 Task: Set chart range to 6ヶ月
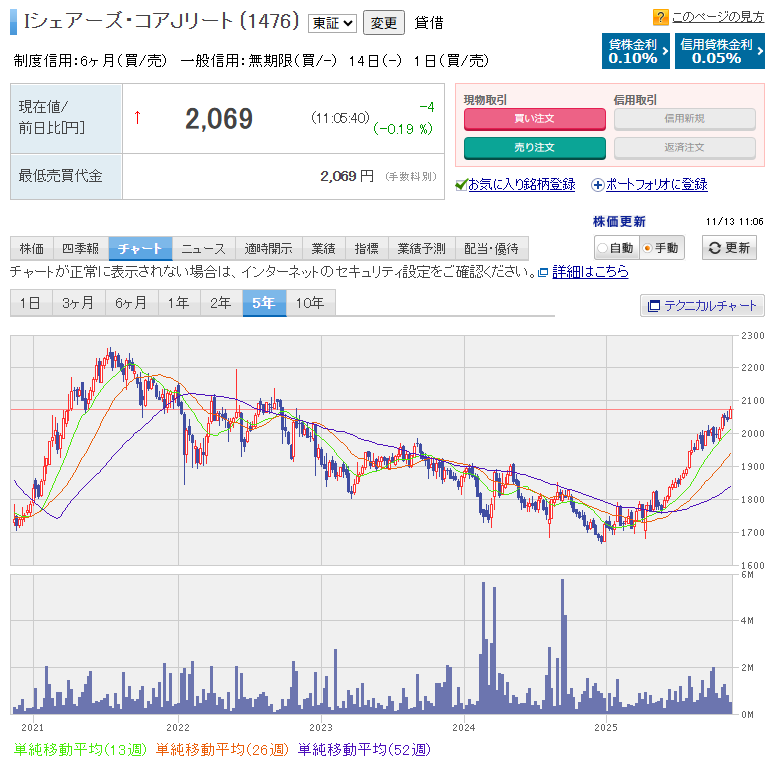click(131, 303)
